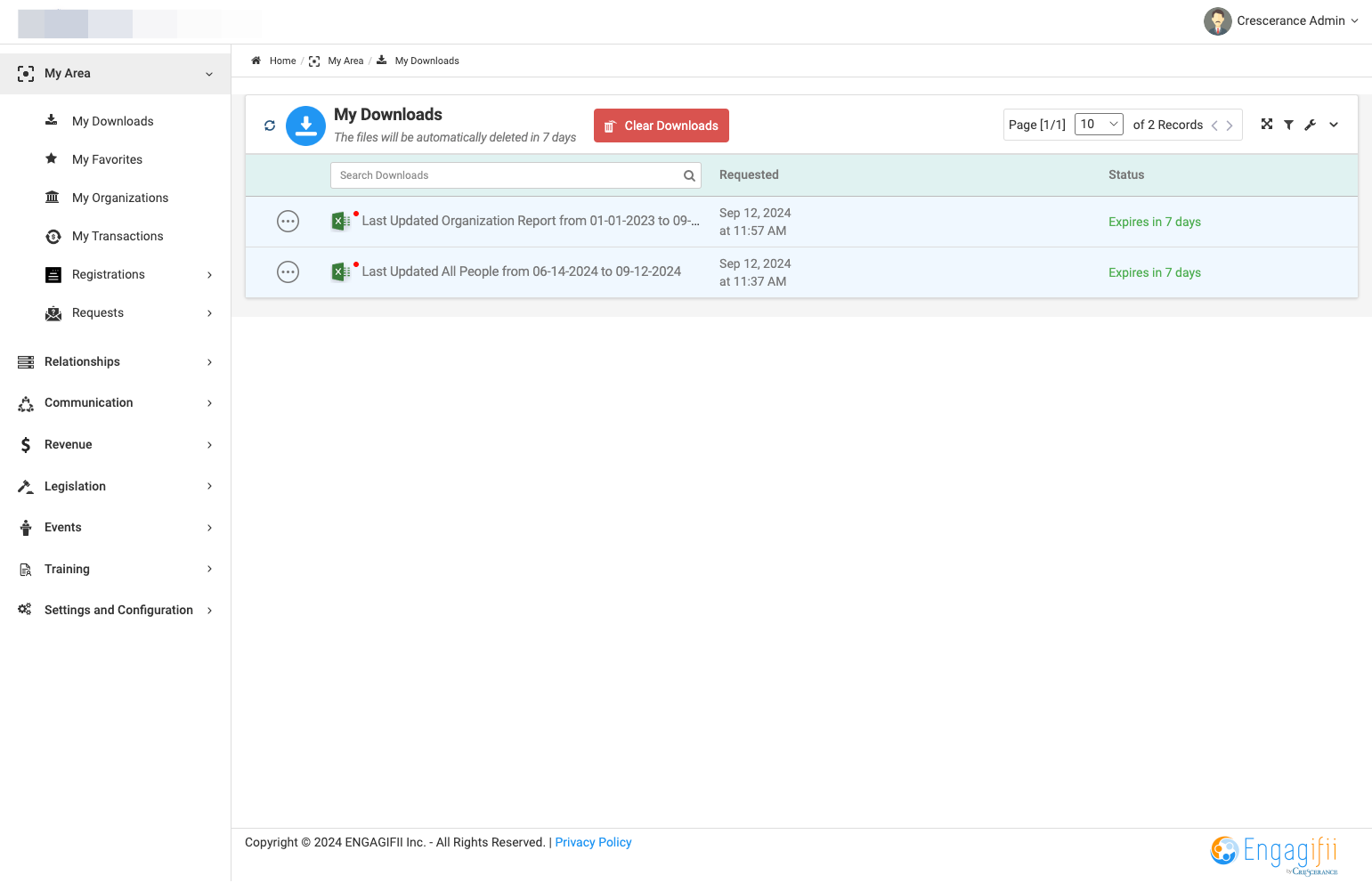Click the My Area breadcrumb link
Viewport: 1372px width, 883px height.
coord(345,61)
